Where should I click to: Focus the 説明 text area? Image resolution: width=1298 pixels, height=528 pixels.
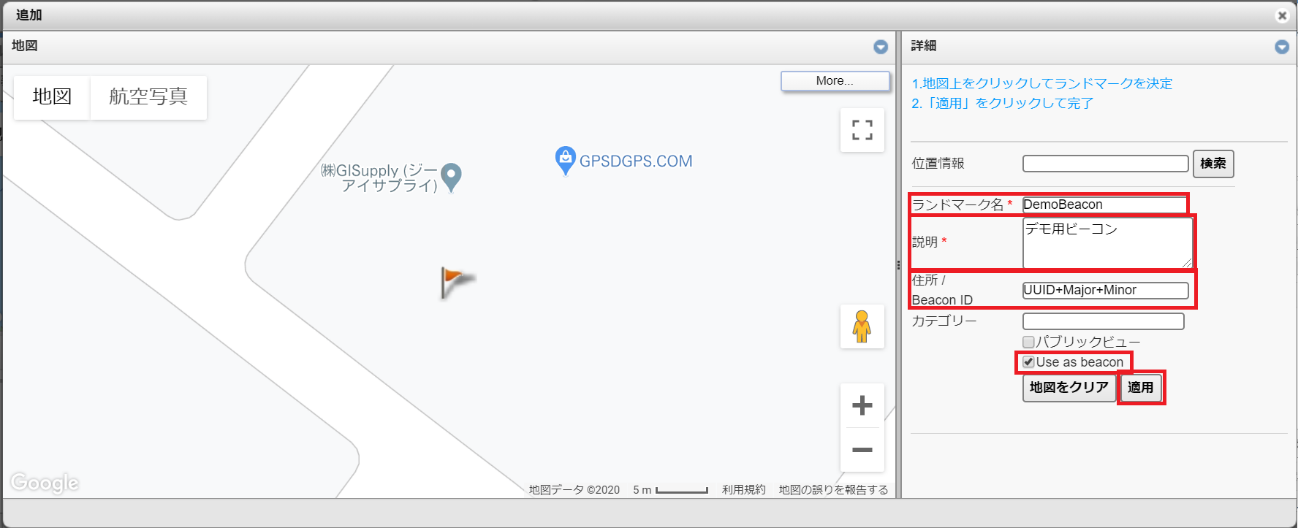point(1107,243)
